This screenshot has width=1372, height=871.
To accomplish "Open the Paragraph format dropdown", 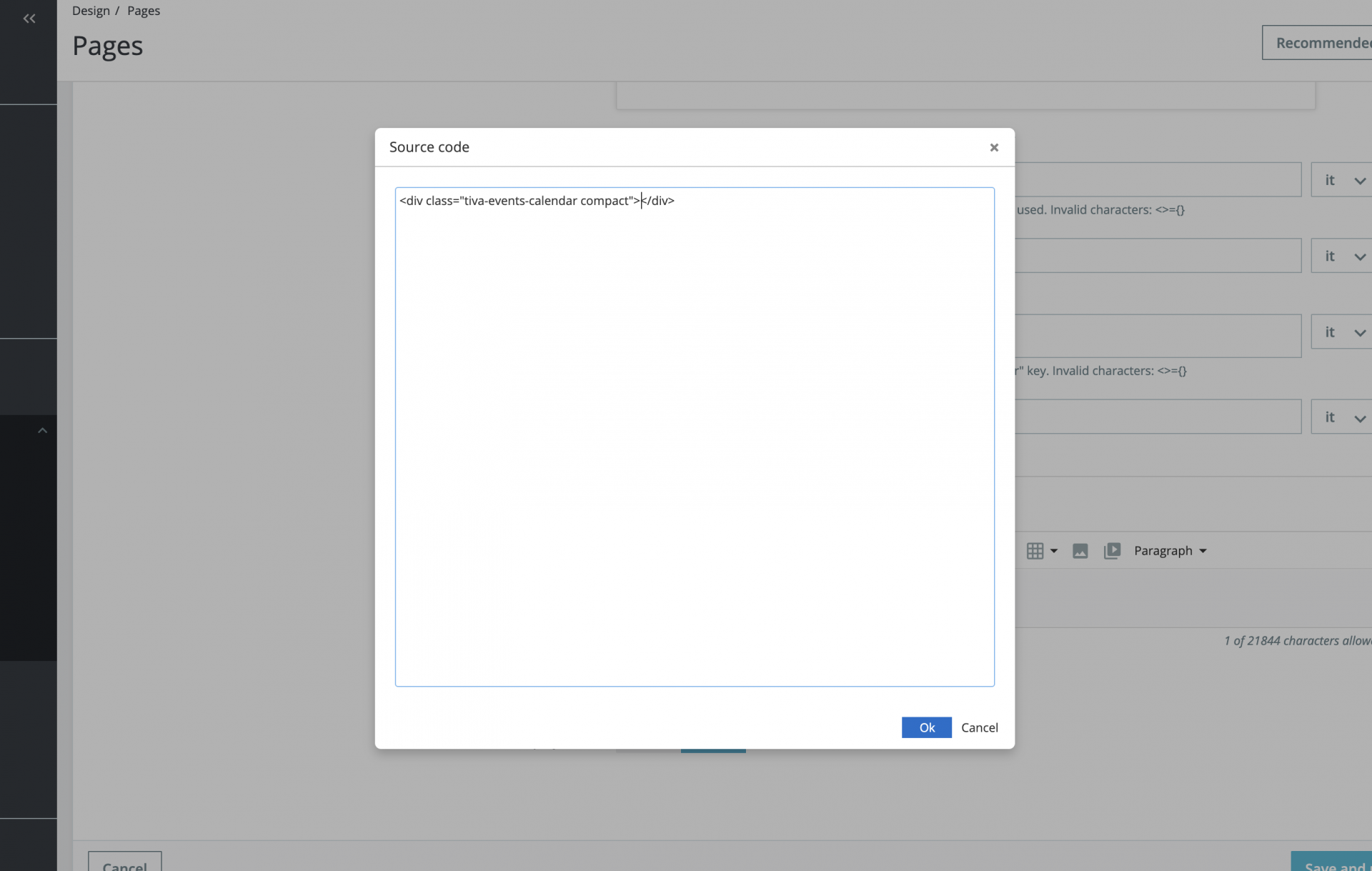I will tap(1170, 551).
